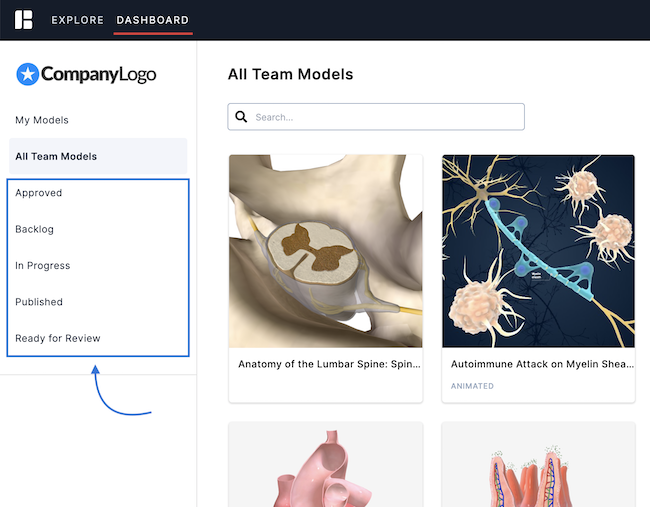
Task: Open the Myelin Sheath neuron thumbnail
Action: coord(538,251)
